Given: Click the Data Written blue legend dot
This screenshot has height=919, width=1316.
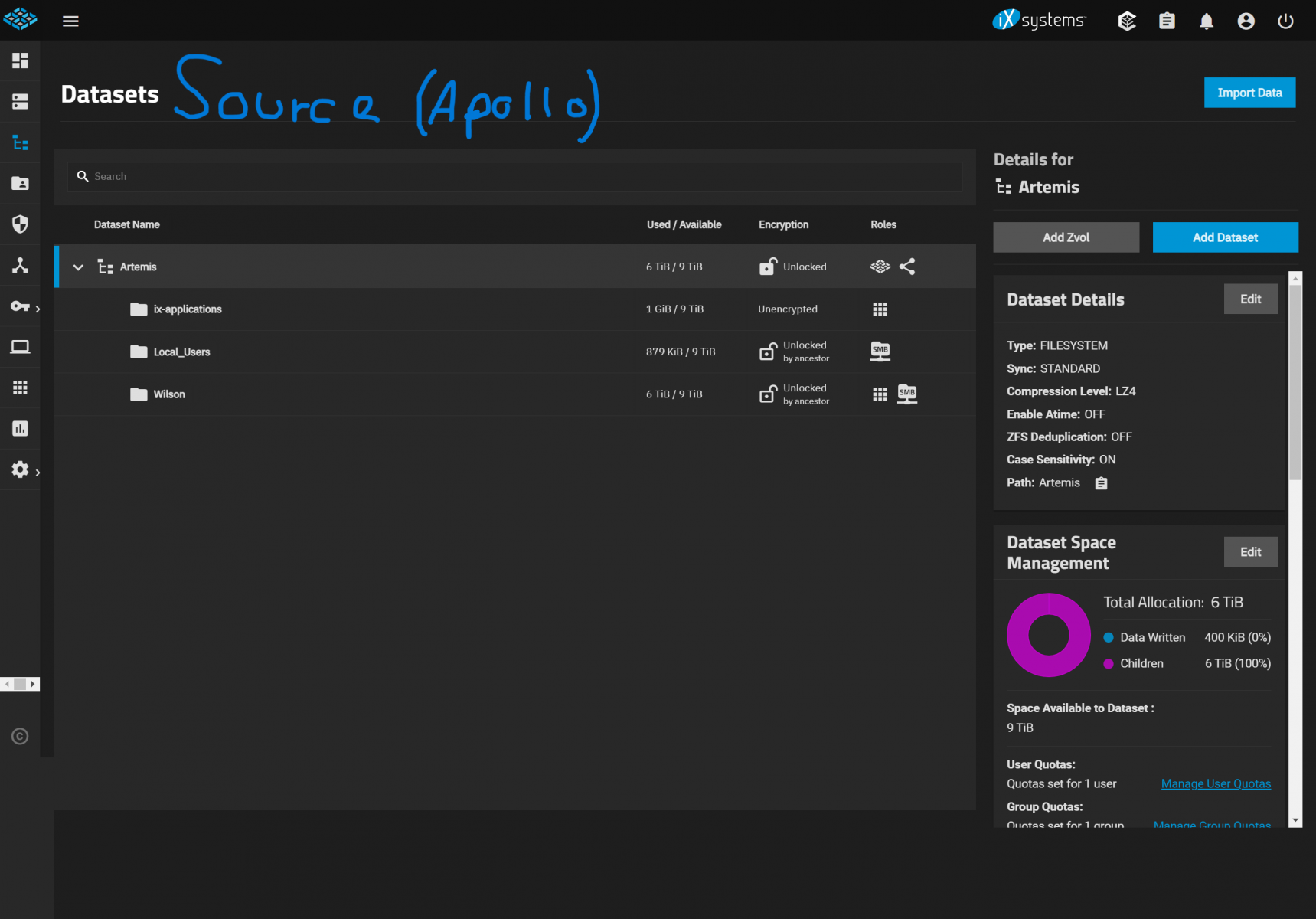Looking at the screenshot, I should (1109, 638).
